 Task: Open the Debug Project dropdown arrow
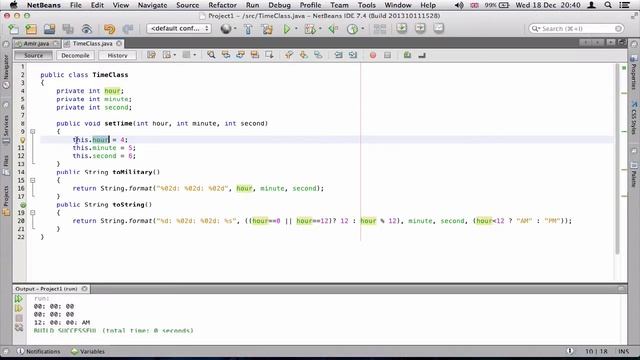tap(320, 29)
